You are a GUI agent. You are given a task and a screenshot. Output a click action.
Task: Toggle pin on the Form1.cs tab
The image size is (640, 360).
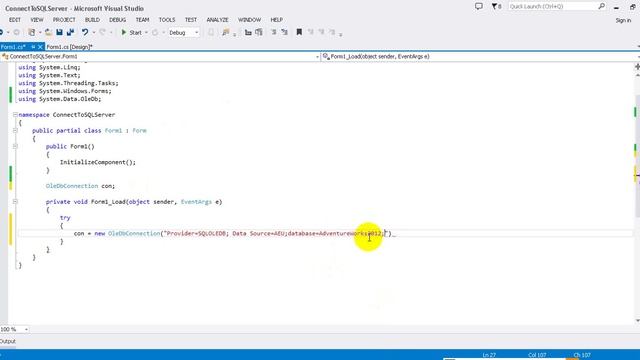point(33,47)
